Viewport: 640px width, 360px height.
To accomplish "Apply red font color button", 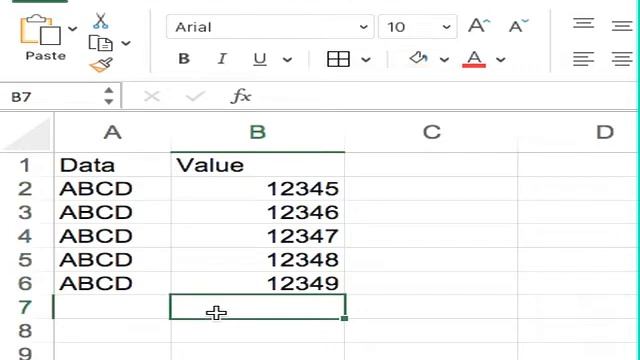I will pyautogui.click(x=474, y=59).
